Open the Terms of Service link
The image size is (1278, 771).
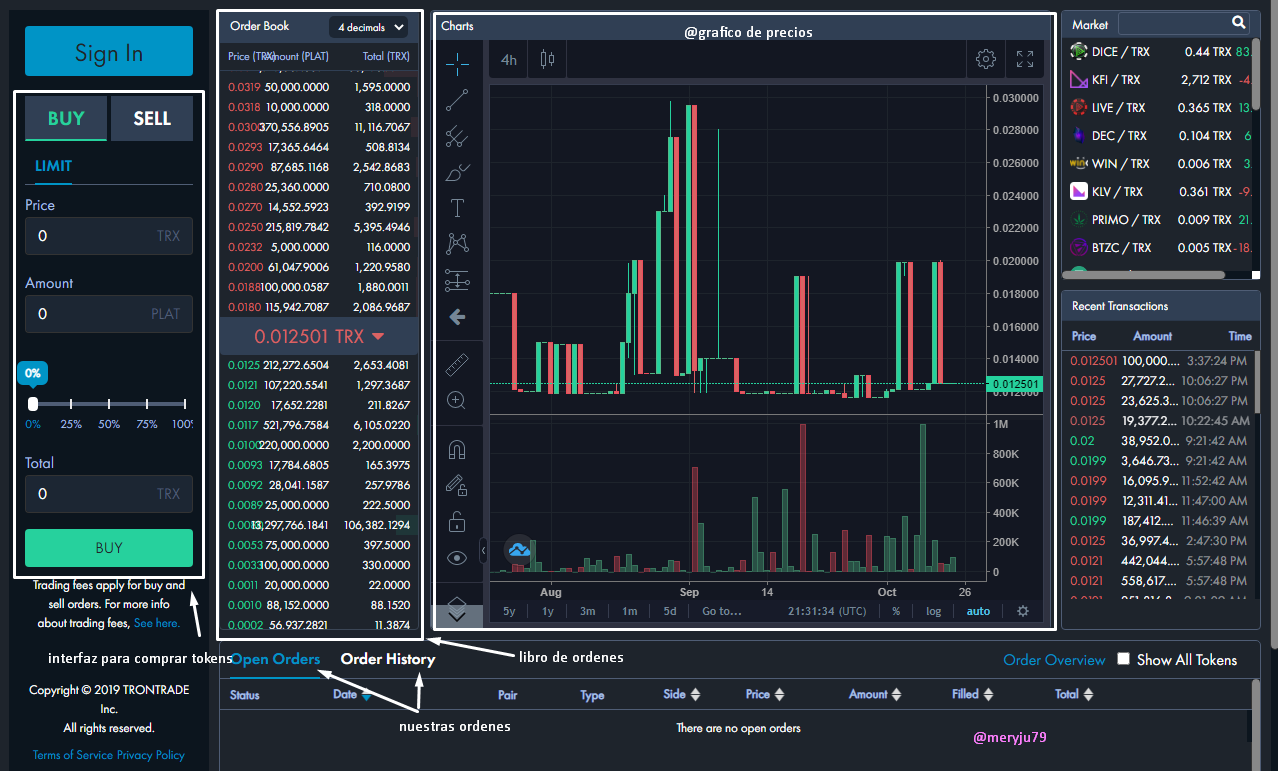73,755
